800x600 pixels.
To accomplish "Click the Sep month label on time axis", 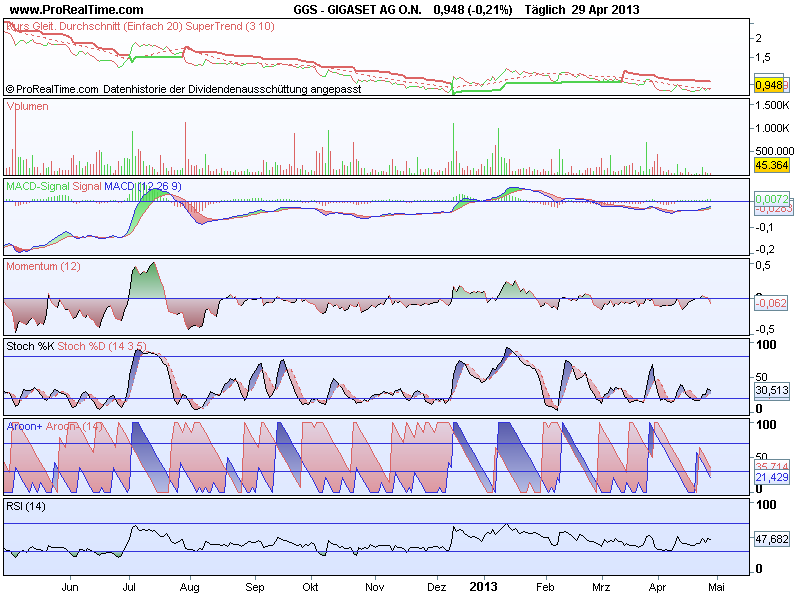I will click(x=255, y=587).
